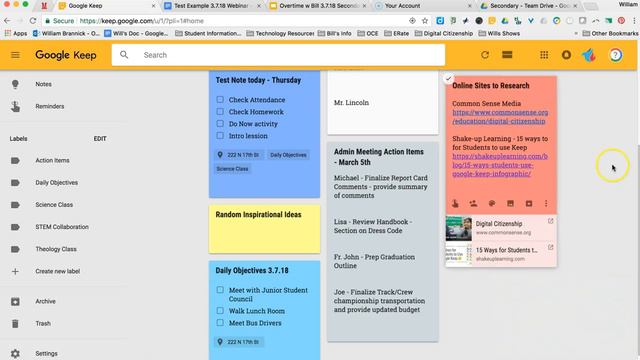Switch to Your Account tab
Image resolution: width=640 pixels, height=360 pixels.
[x=423, y=6]
